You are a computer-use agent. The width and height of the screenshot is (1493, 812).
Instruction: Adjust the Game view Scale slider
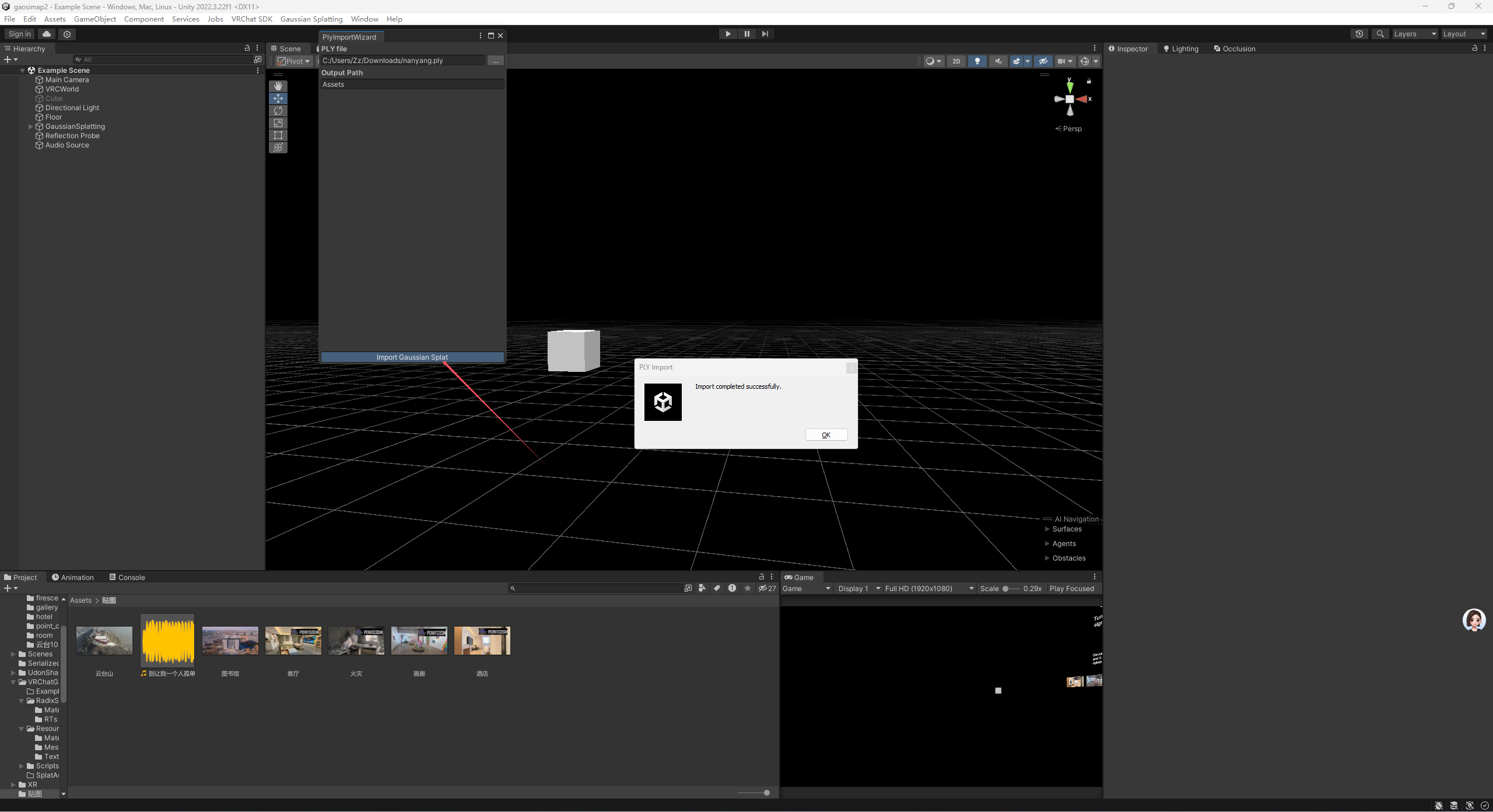1011,589
